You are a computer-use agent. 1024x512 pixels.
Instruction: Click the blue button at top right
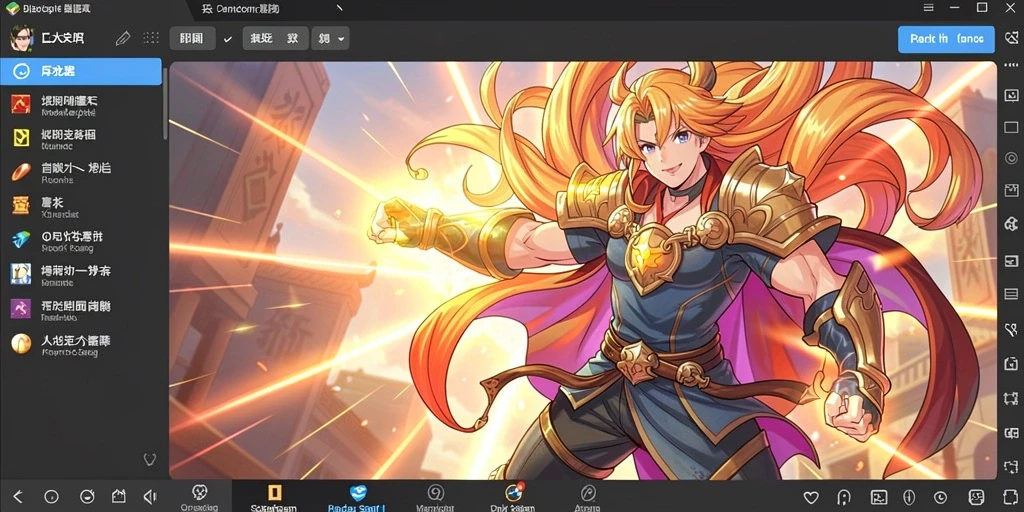coord(946,39)
